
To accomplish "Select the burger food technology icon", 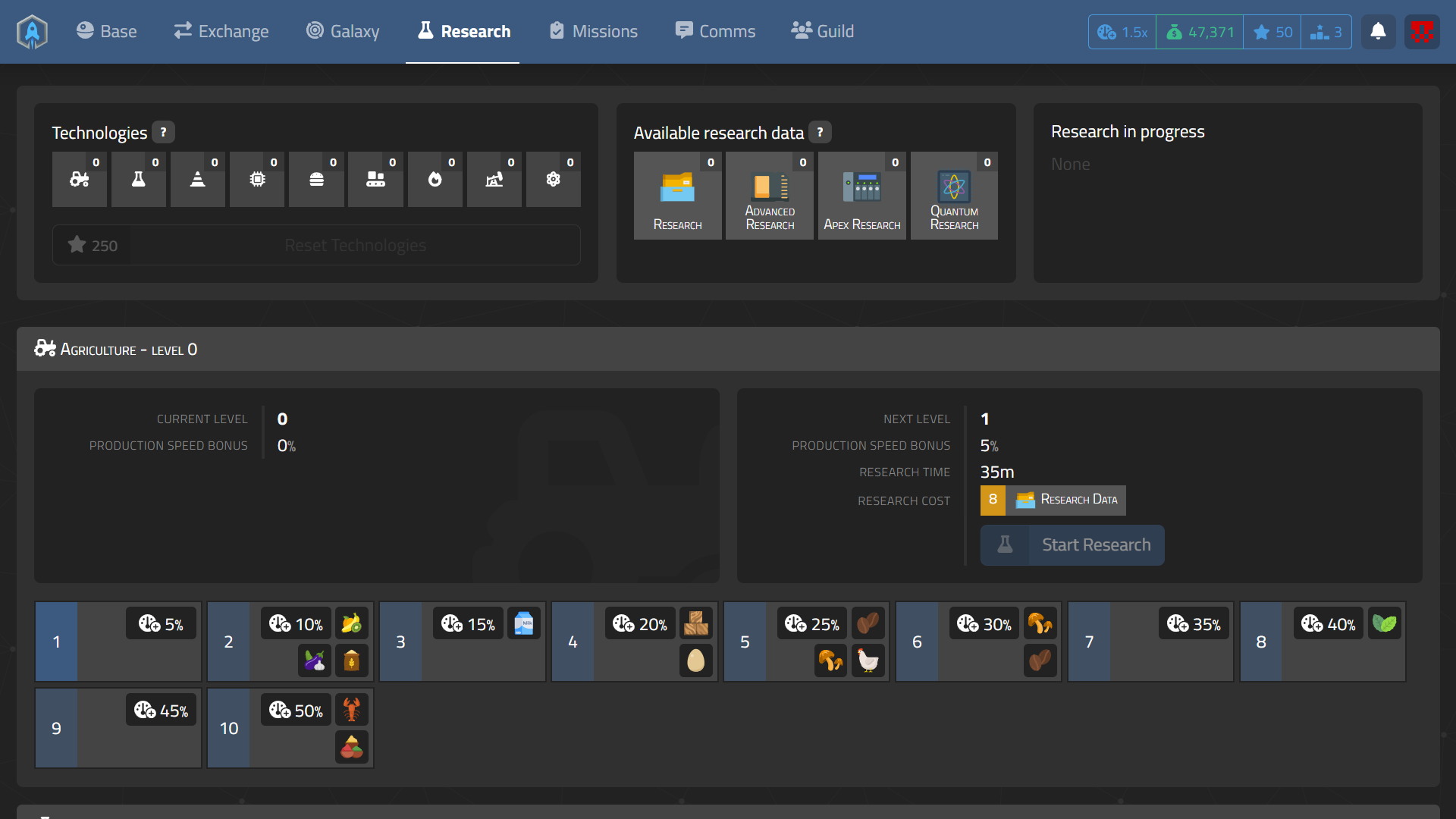I will point(316,180).
